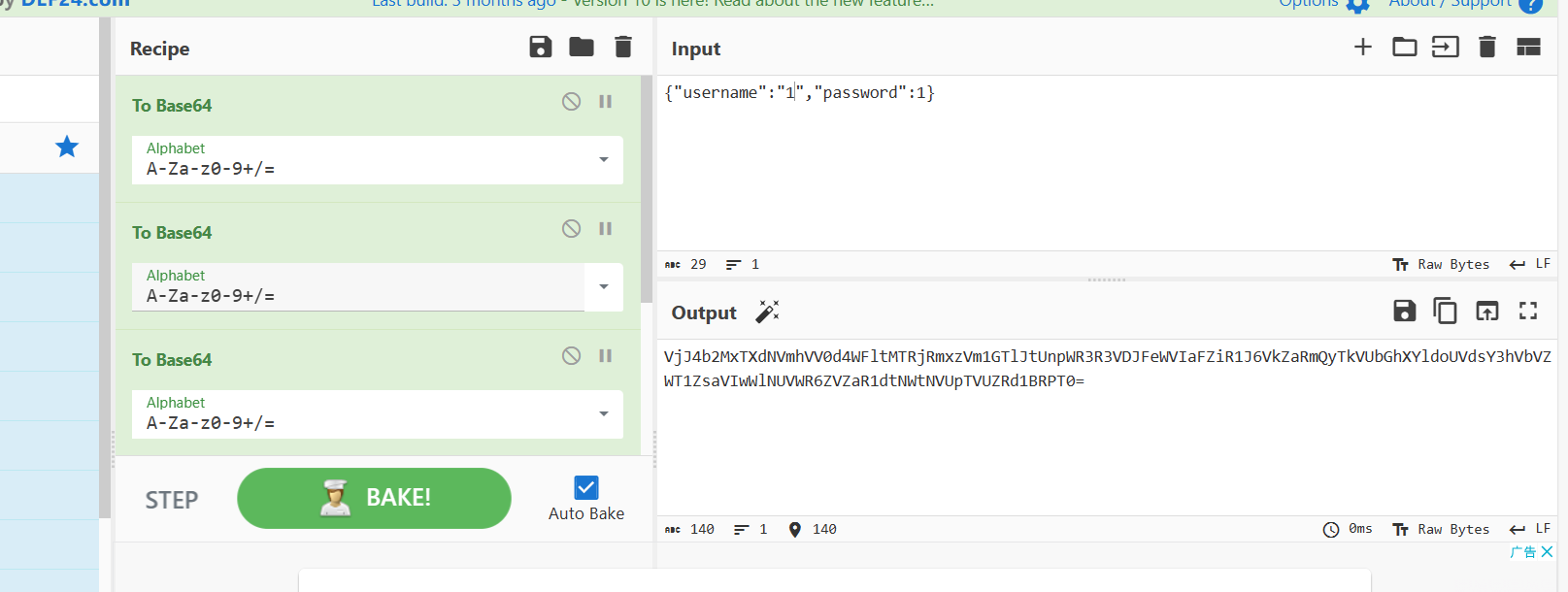
Task: Add a new input tab
Action: (x=1363, y=47)
